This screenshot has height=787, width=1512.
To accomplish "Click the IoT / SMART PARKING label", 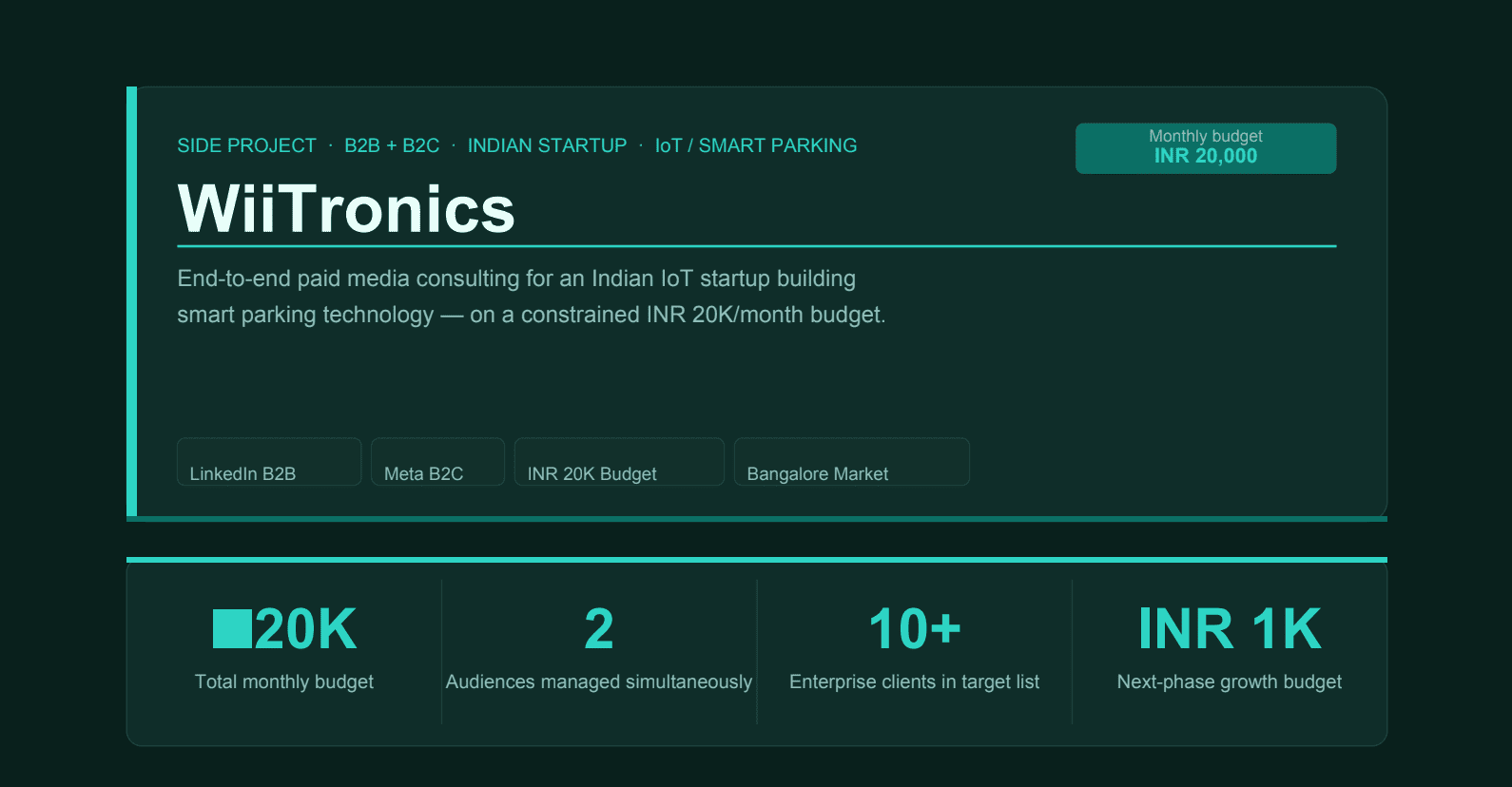I will pyautogui.click(x=756, y=145).
